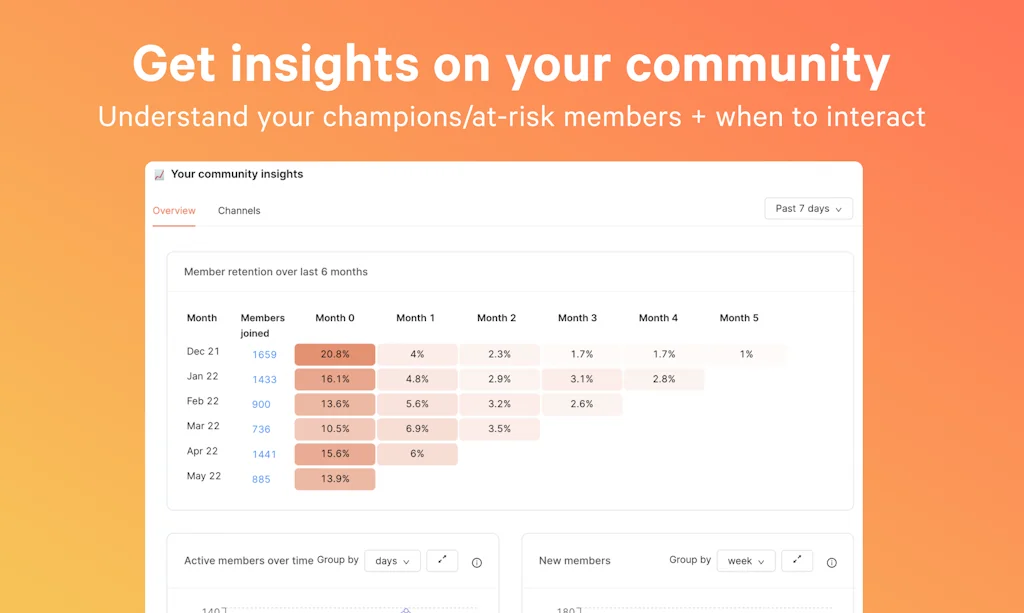Click the info icon next to Active members chart
This screenshot has width=1024, height=613.
point(477,562)
